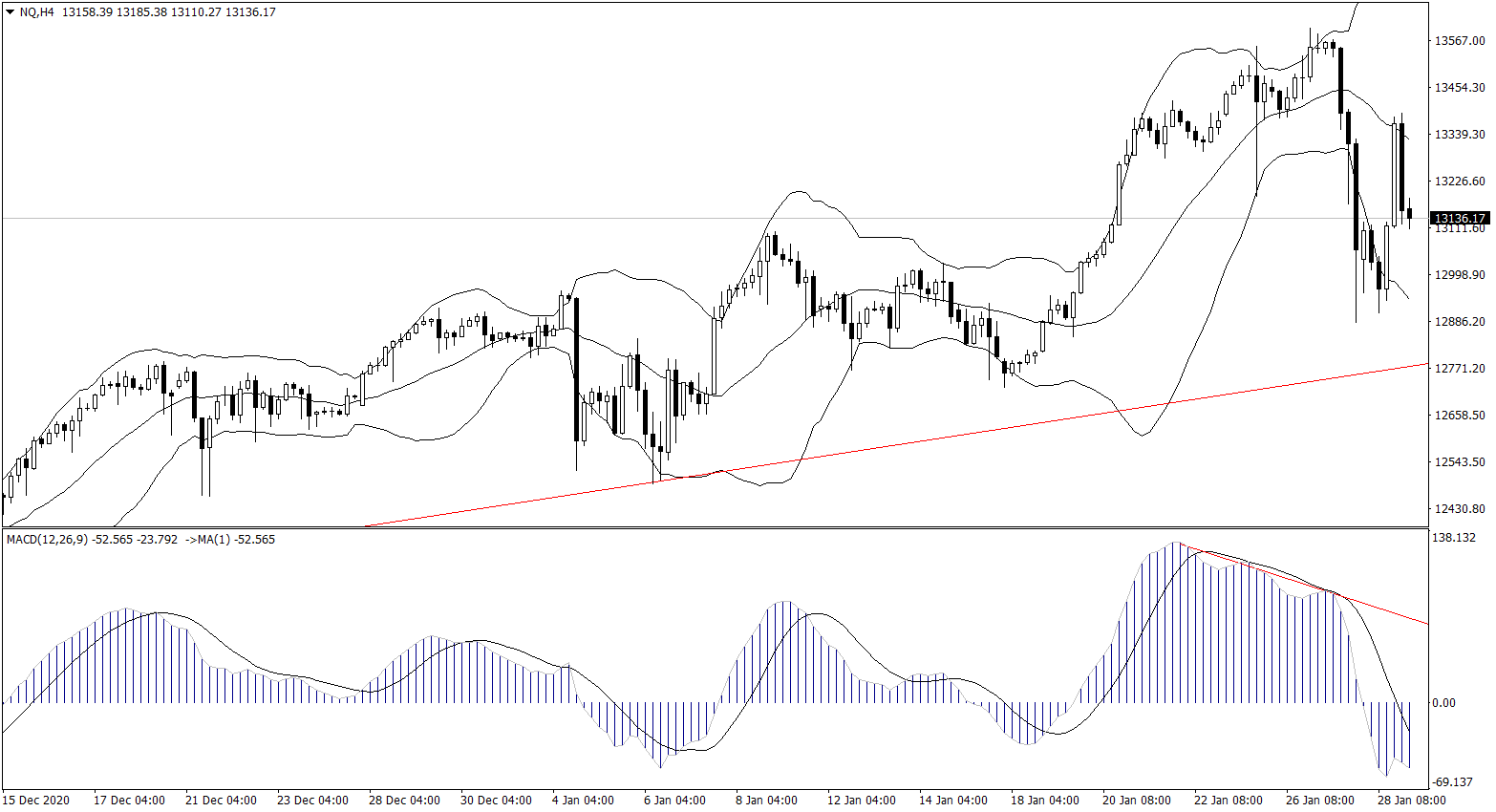Click the 138.132 MACD scale maximum
The width and height of the screenshot is (1496, 812).
pos(1454,538)
